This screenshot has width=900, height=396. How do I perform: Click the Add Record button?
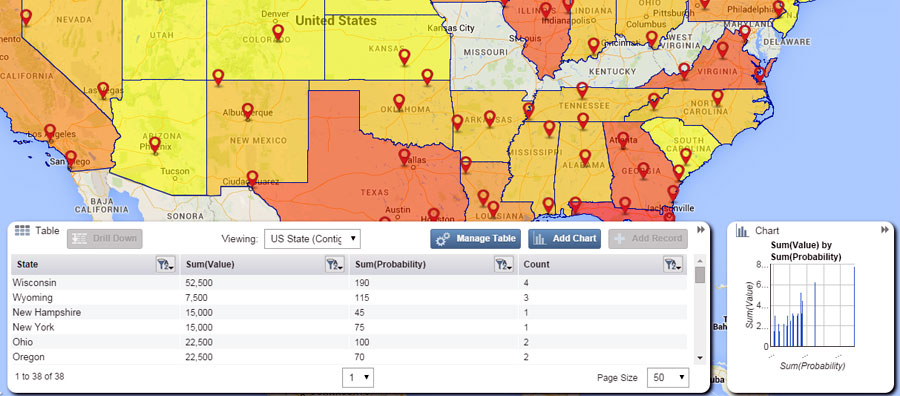tap(647, 239)
